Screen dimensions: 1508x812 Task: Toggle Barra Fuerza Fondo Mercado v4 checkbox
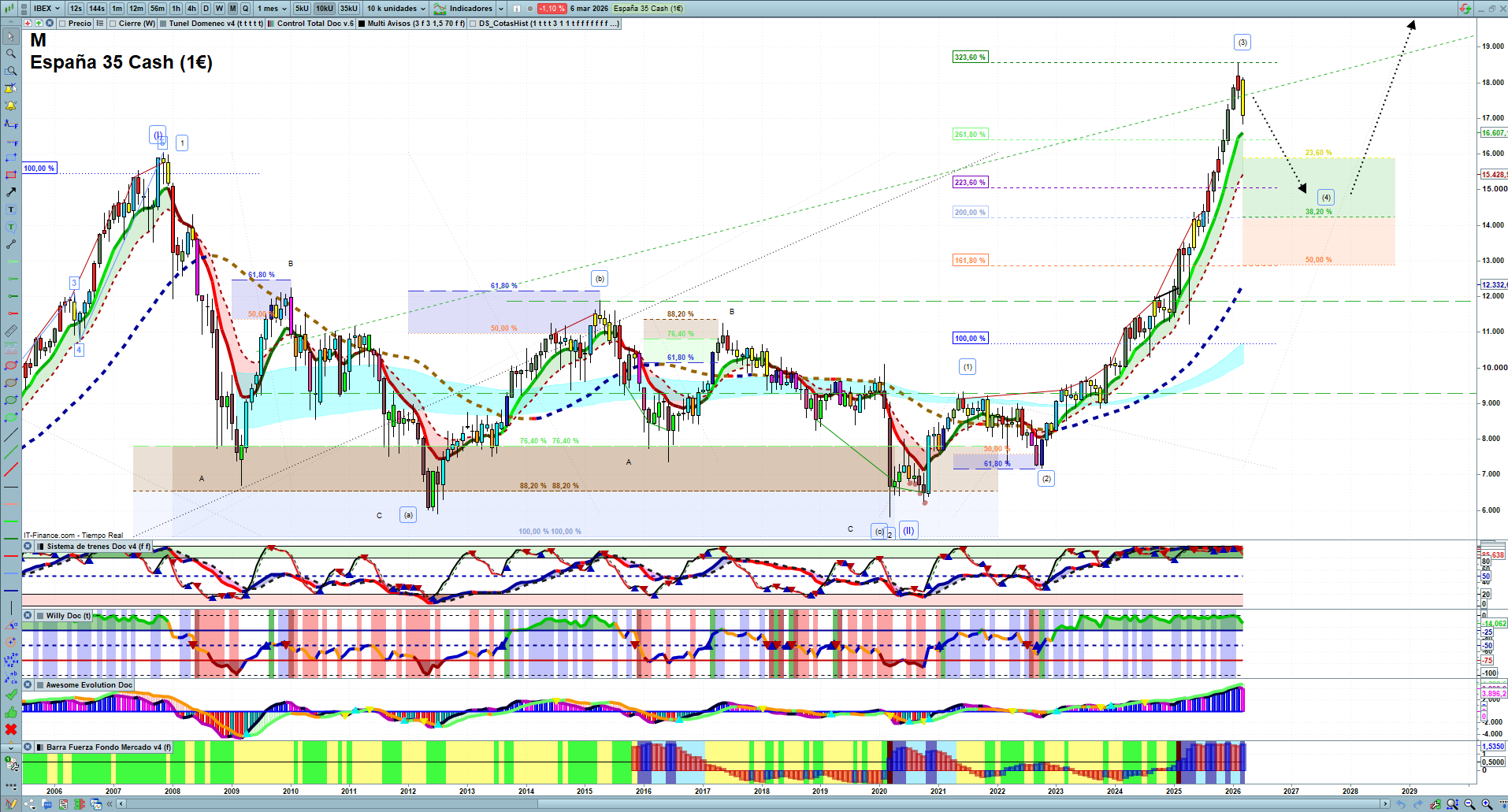[40, 747]
